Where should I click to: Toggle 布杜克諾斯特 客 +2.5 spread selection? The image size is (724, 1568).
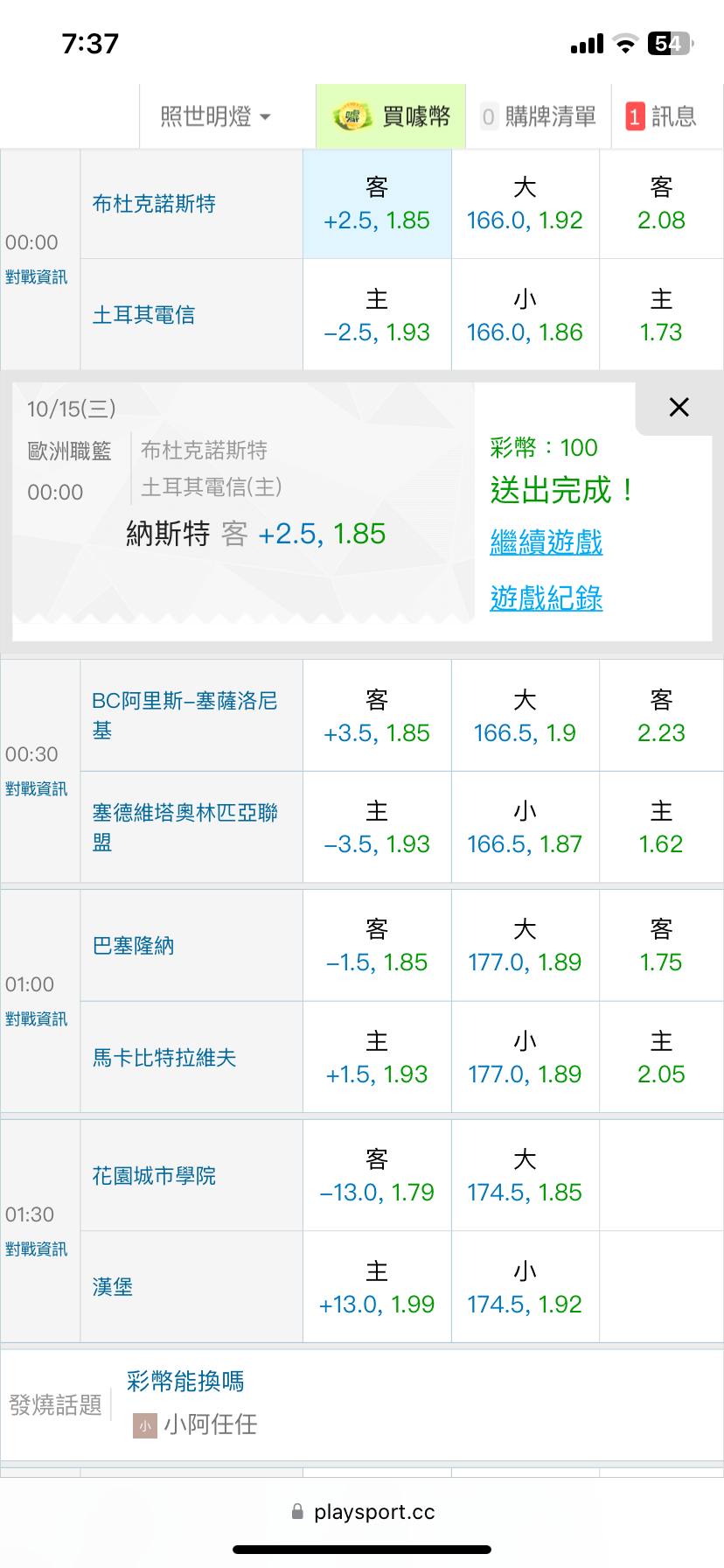(377, 204)
